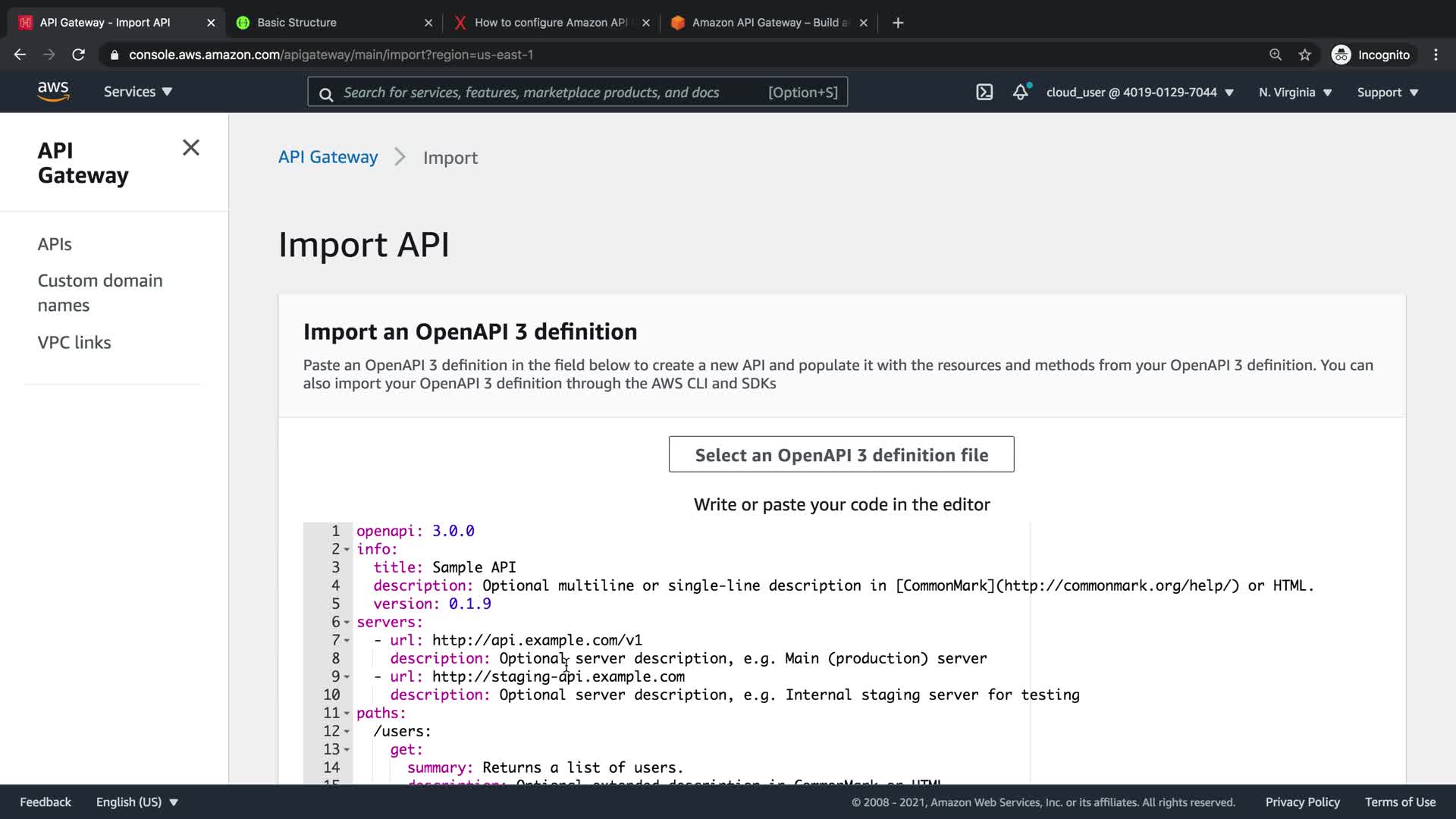
Task: Click the browser zoom magnifier icon
Action: [1276, 55]
